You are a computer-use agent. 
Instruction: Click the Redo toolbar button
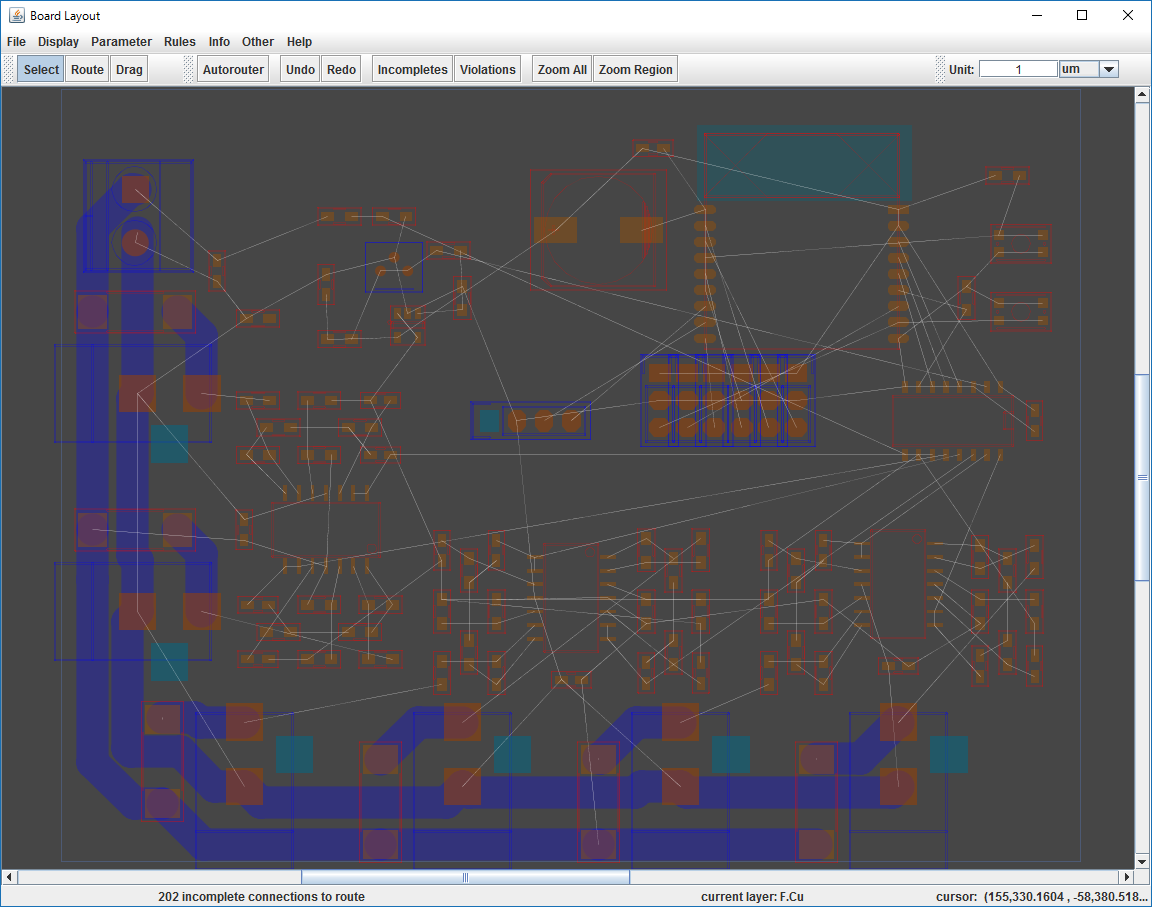click(x=341, y=69)
